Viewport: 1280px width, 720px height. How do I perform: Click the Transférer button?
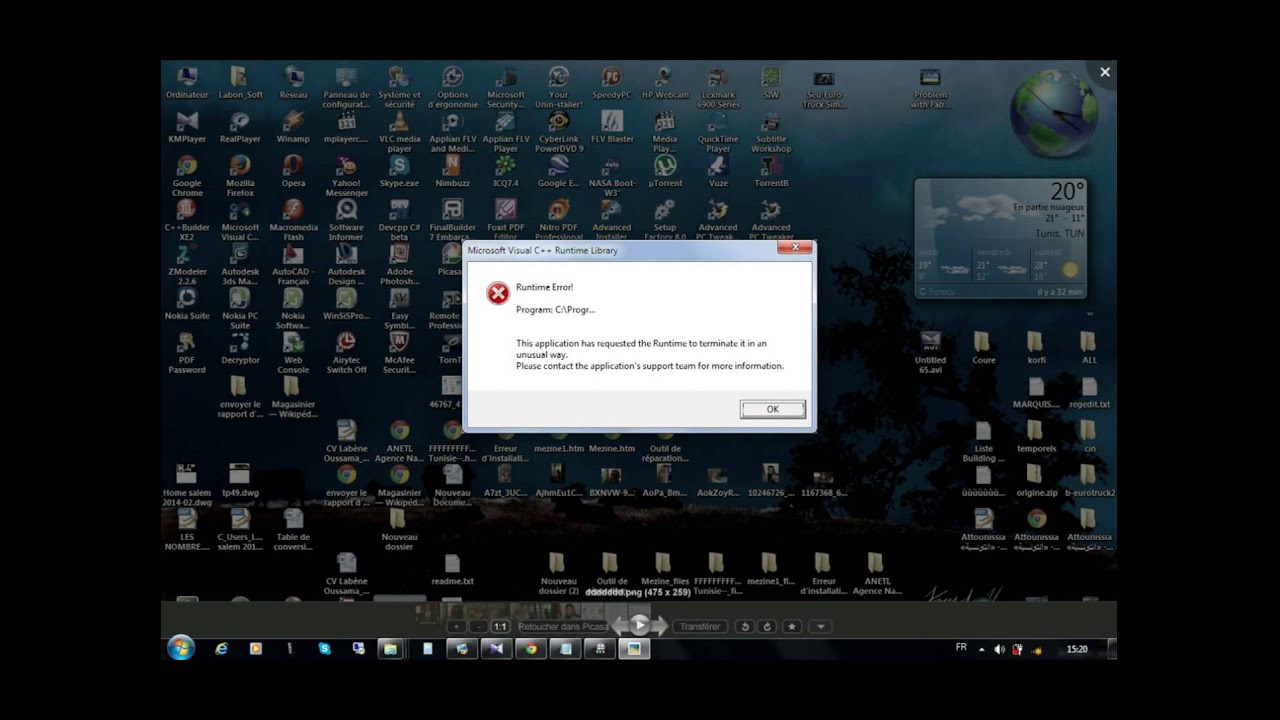point(699,627)
